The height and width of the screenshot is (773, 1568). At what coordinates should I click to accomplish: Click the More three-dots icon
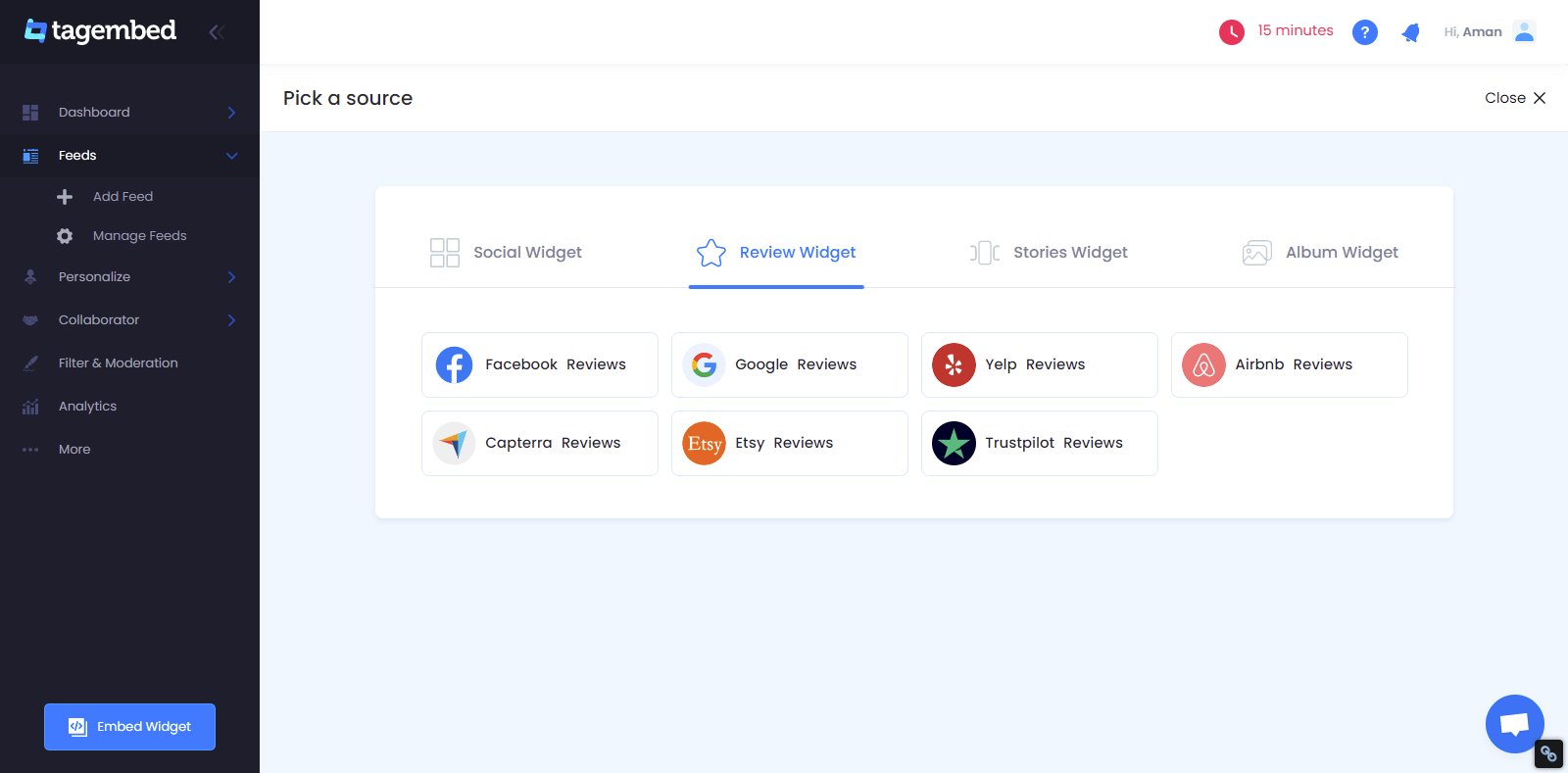click(30, 450)
